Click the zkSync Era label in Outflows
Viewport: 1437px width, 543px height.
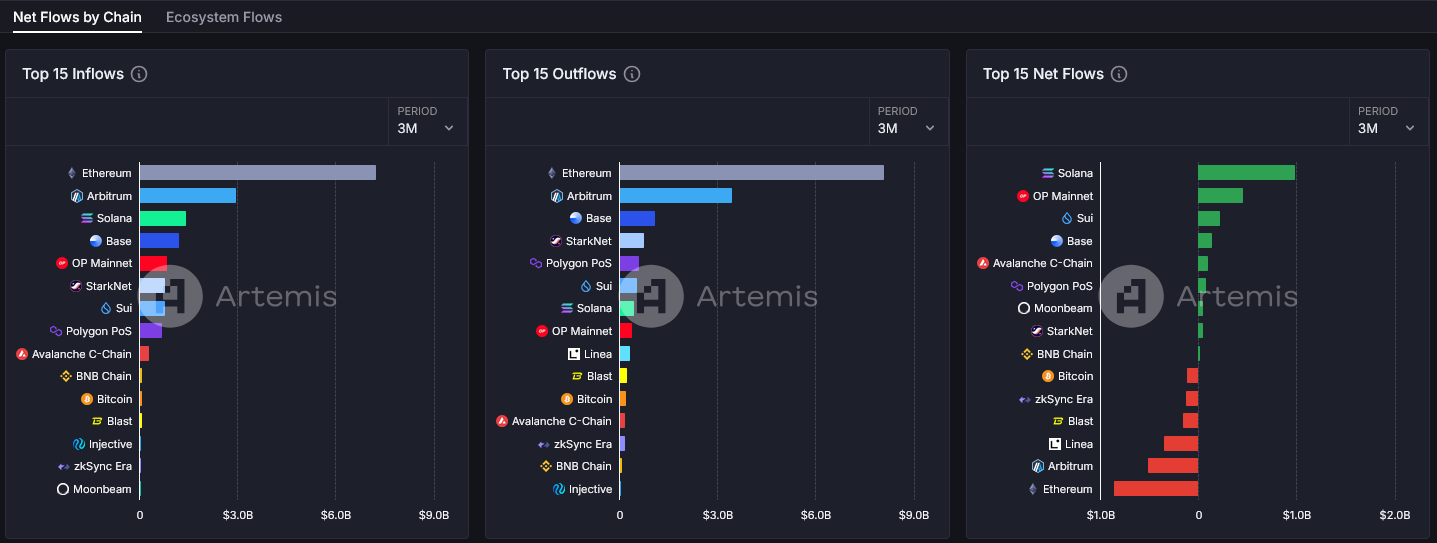tap(583, 444)
